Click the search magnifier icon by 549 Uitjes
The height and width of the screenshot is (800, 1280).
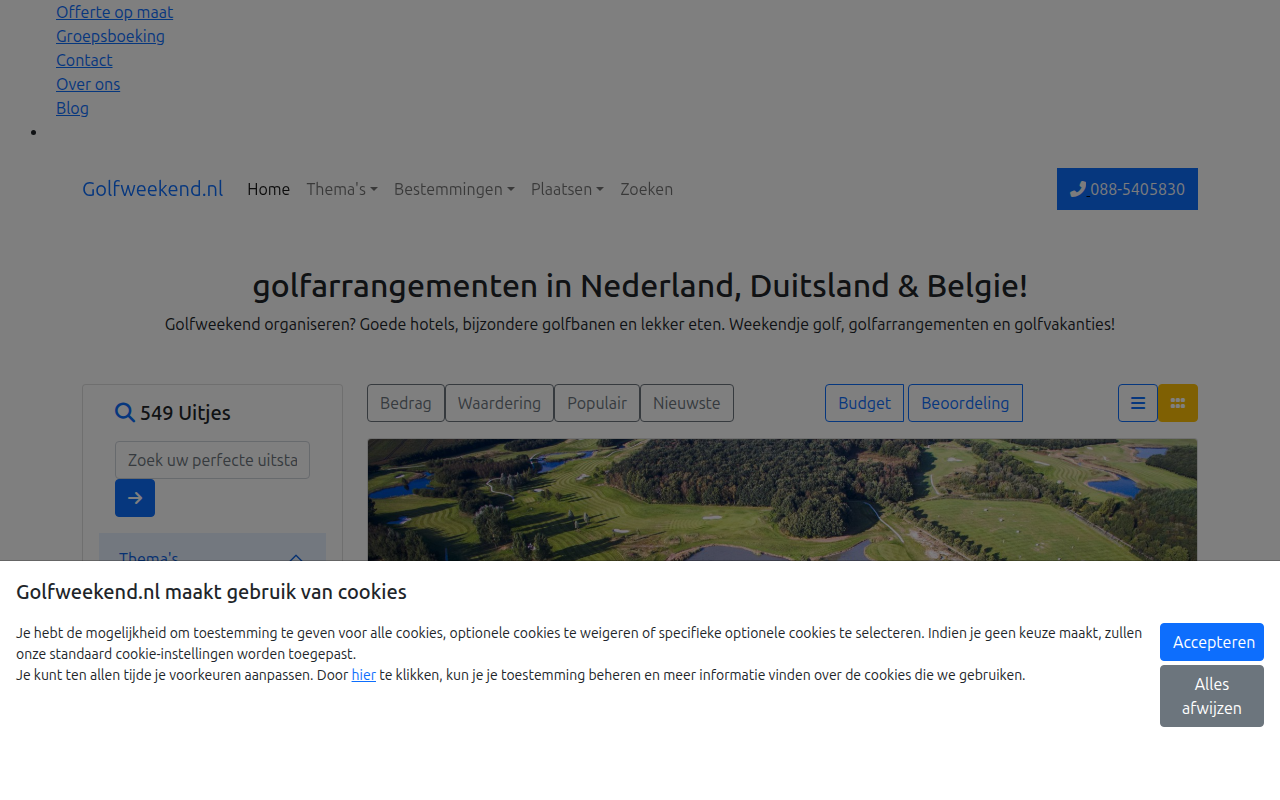click(x=125, y=413)
